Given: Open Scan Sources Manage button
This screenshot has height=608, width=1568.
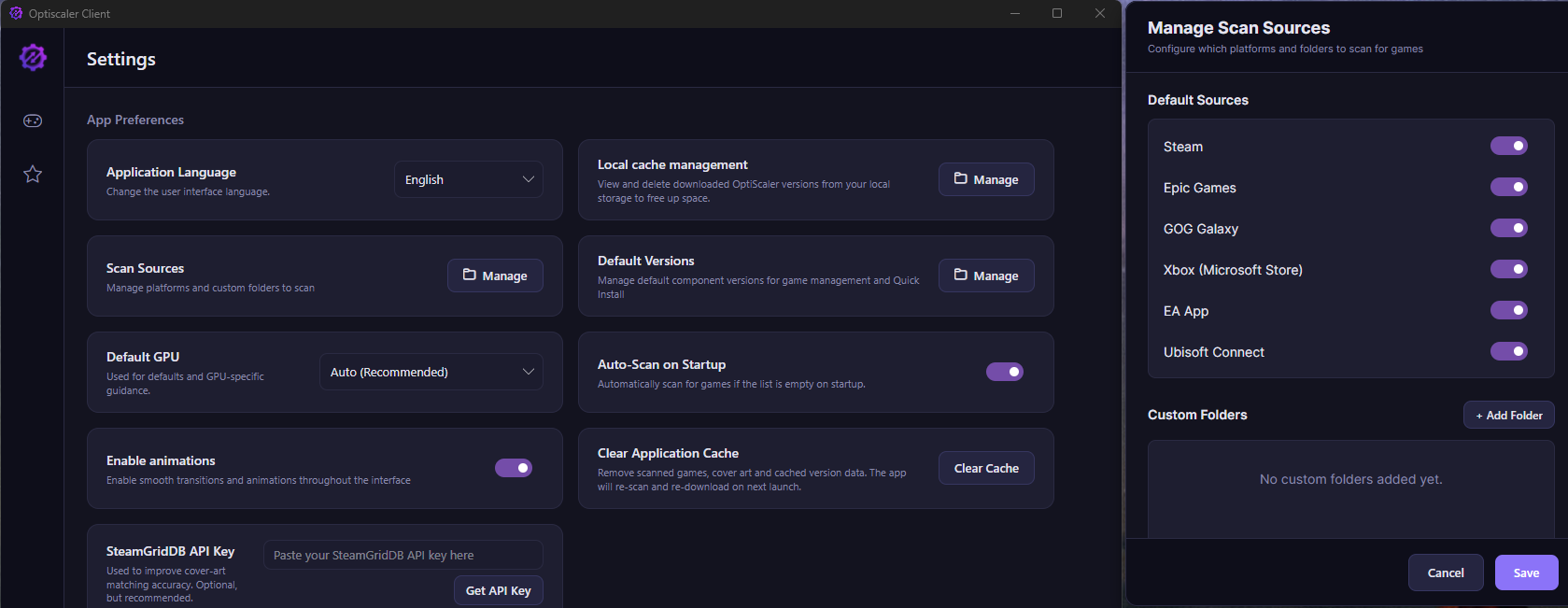Looking at the screenshot, I should click(495, 276).
